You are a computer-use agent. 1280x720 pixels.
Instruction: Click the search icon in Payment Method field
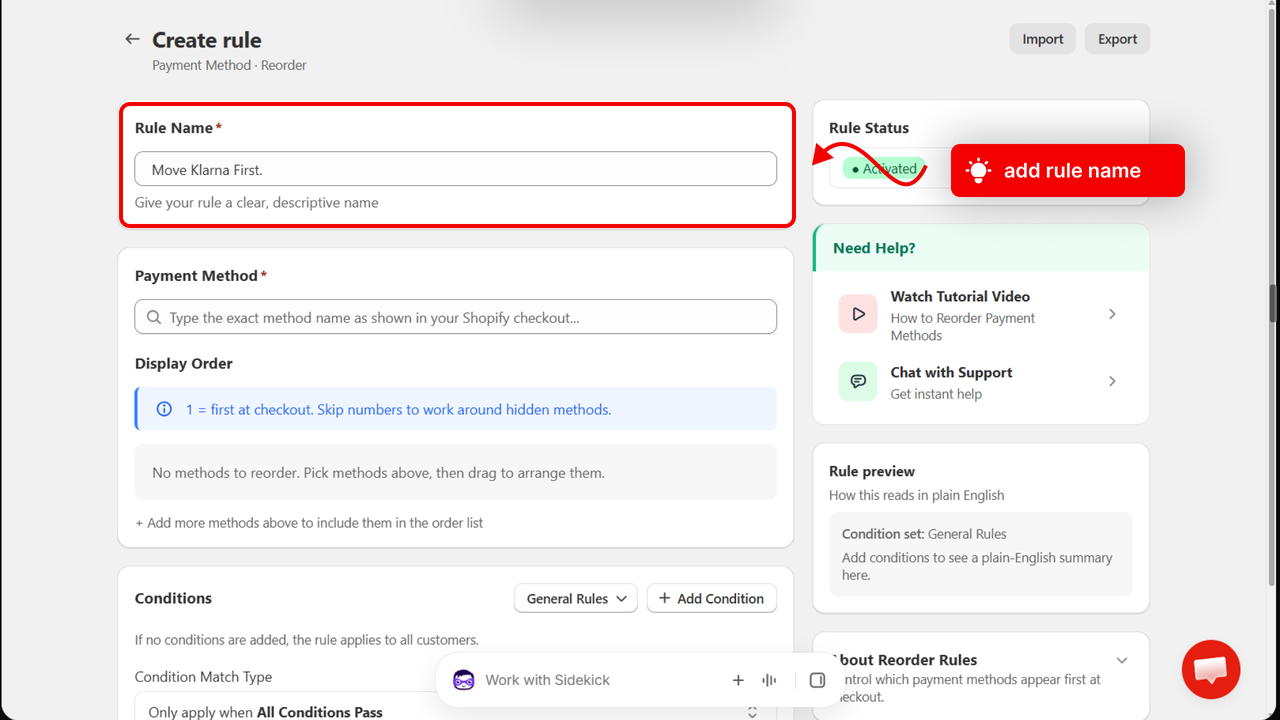[x=154, y=317]
